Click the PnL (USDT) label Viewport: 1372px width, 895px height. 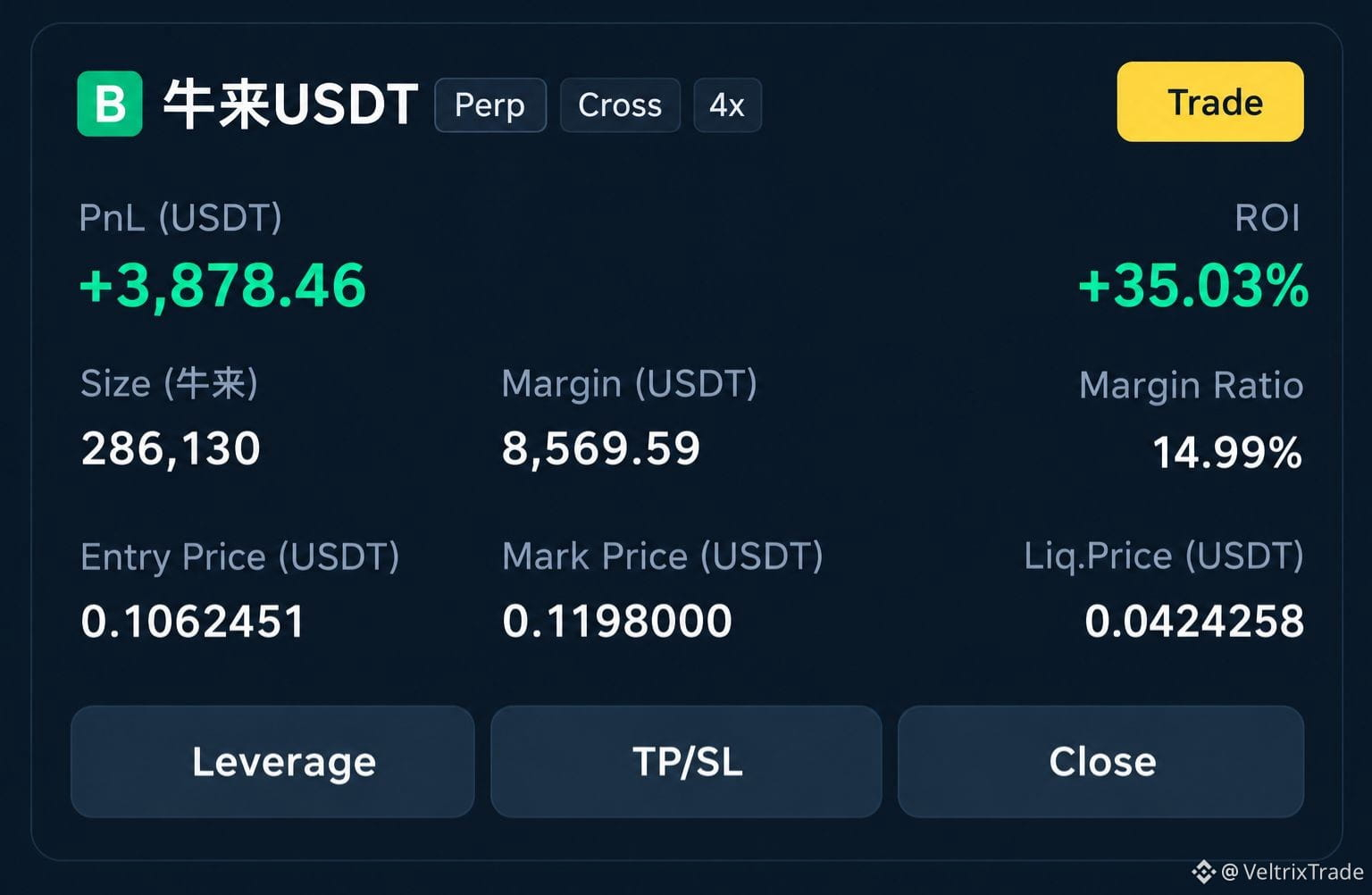tap(180, 218)
